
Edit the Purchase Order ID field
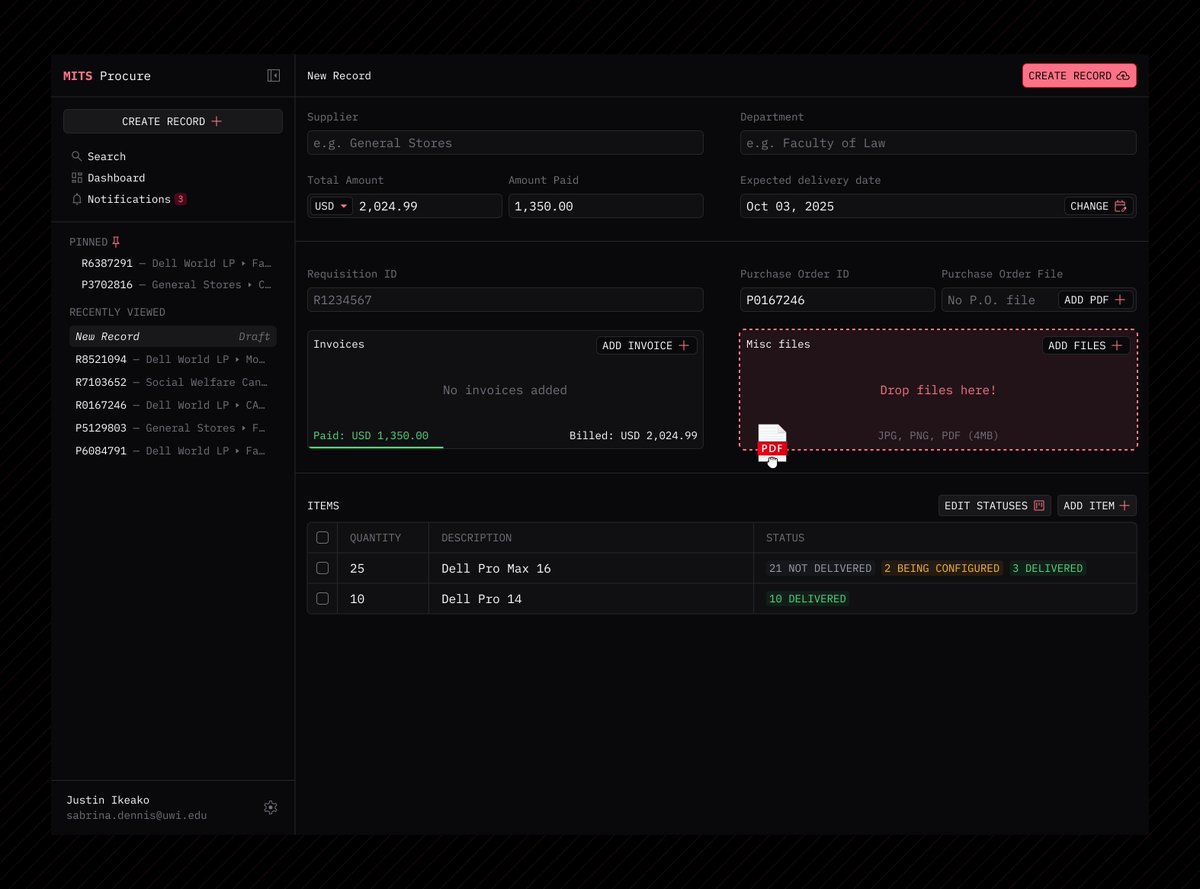click(837, 300)
